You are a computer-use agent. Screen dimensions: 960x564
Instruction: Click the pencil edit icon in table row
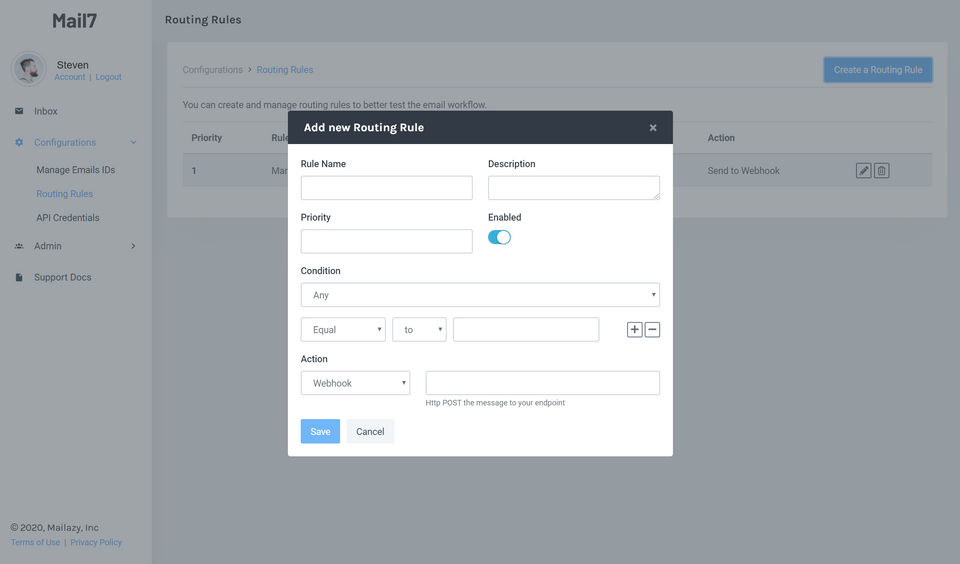coord(864,171)
